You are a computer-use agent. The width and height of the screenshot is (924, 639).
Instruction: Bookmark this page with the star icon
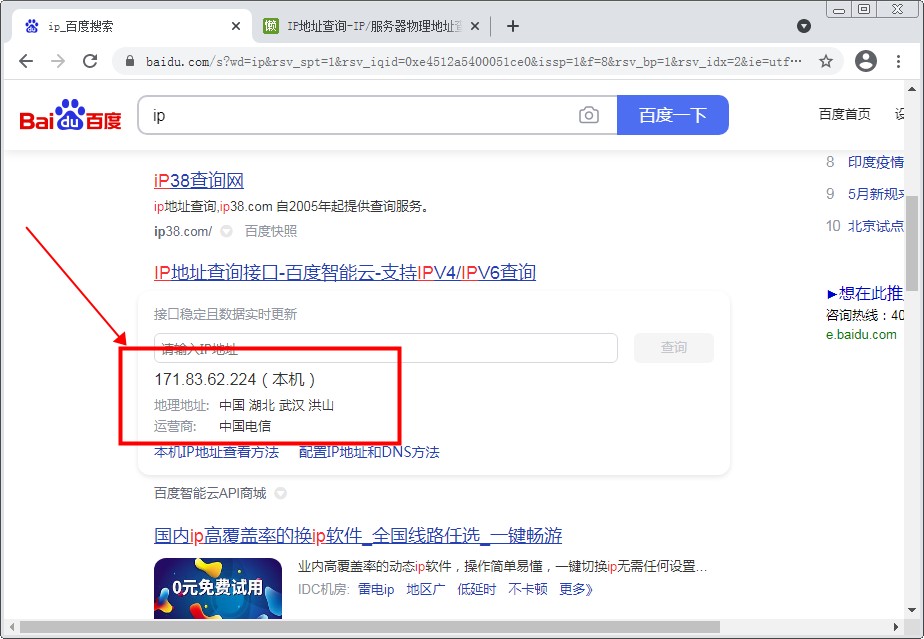point(826,61)
